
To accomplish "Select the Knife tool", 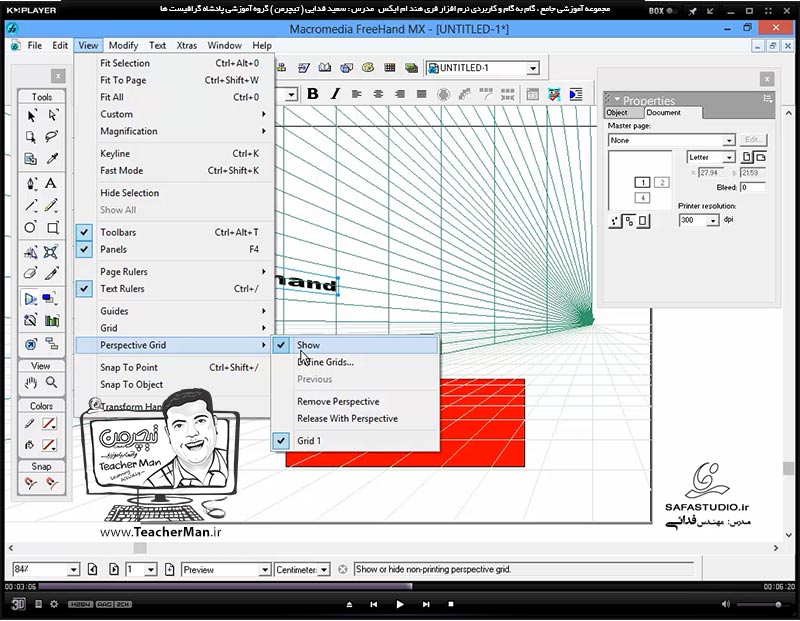I will click(x=51, y=274).
